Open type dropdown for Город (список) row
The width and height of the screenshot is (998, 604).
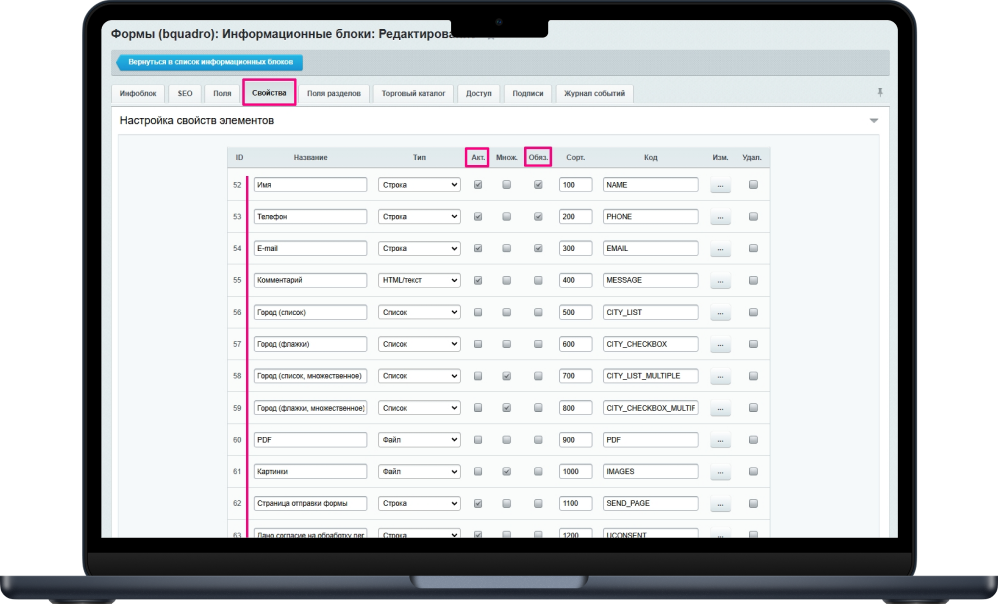(x=419, y=312)
